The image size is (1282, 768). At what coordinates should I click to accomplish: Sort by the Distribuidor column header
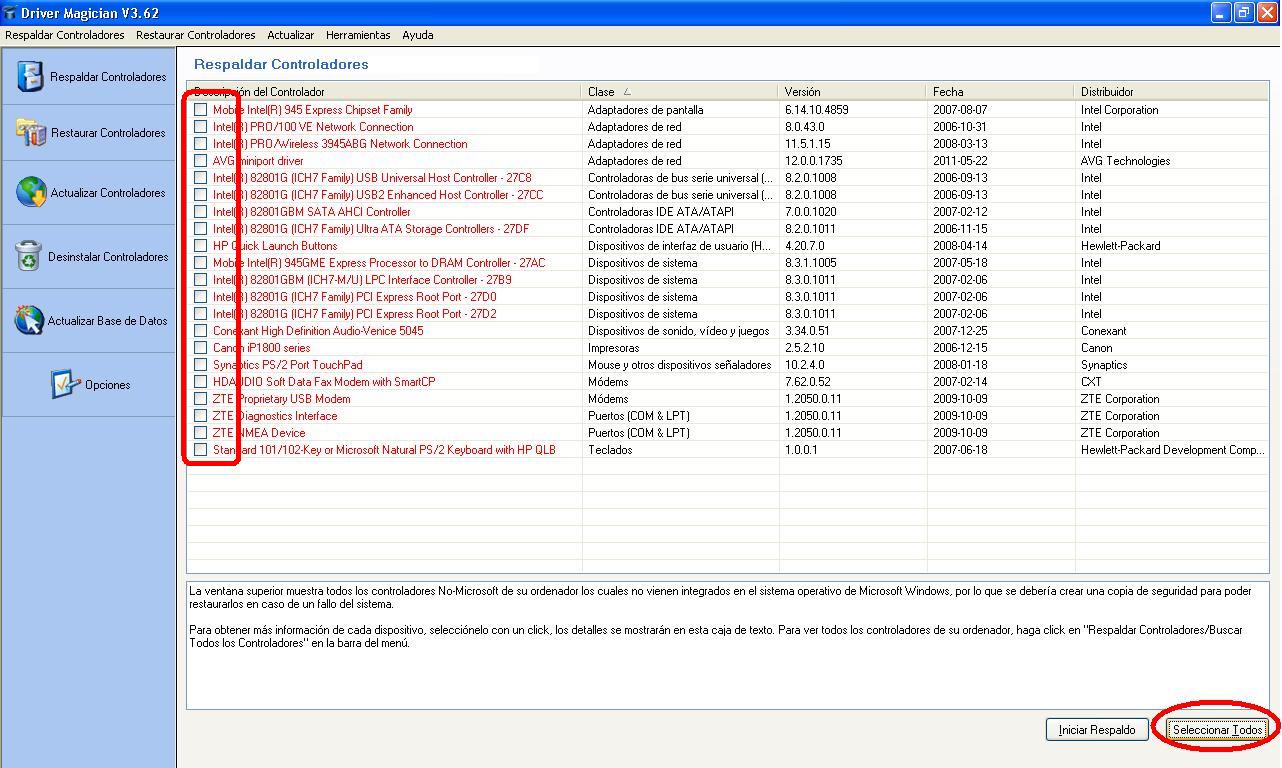pos(1172,91)
